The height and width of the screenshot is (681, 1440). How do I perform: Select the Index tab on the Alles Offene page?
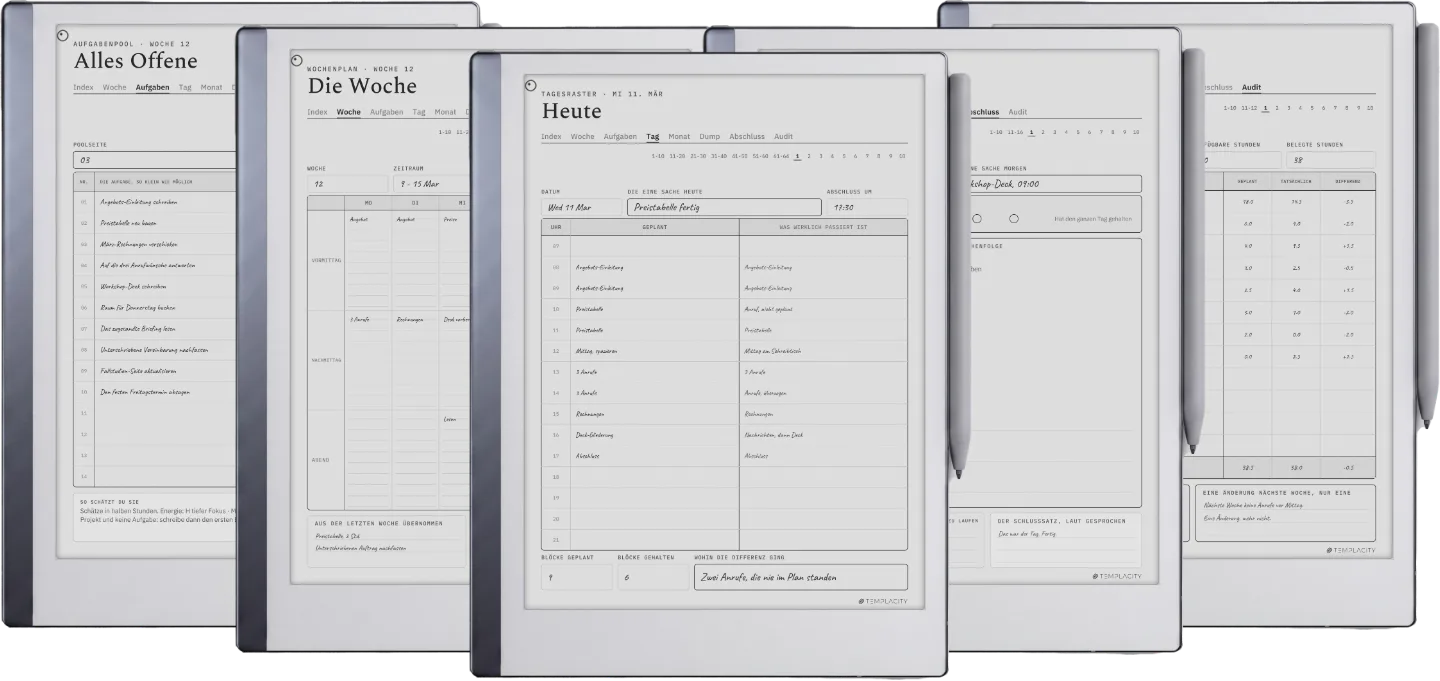click(x=83, y=87)
